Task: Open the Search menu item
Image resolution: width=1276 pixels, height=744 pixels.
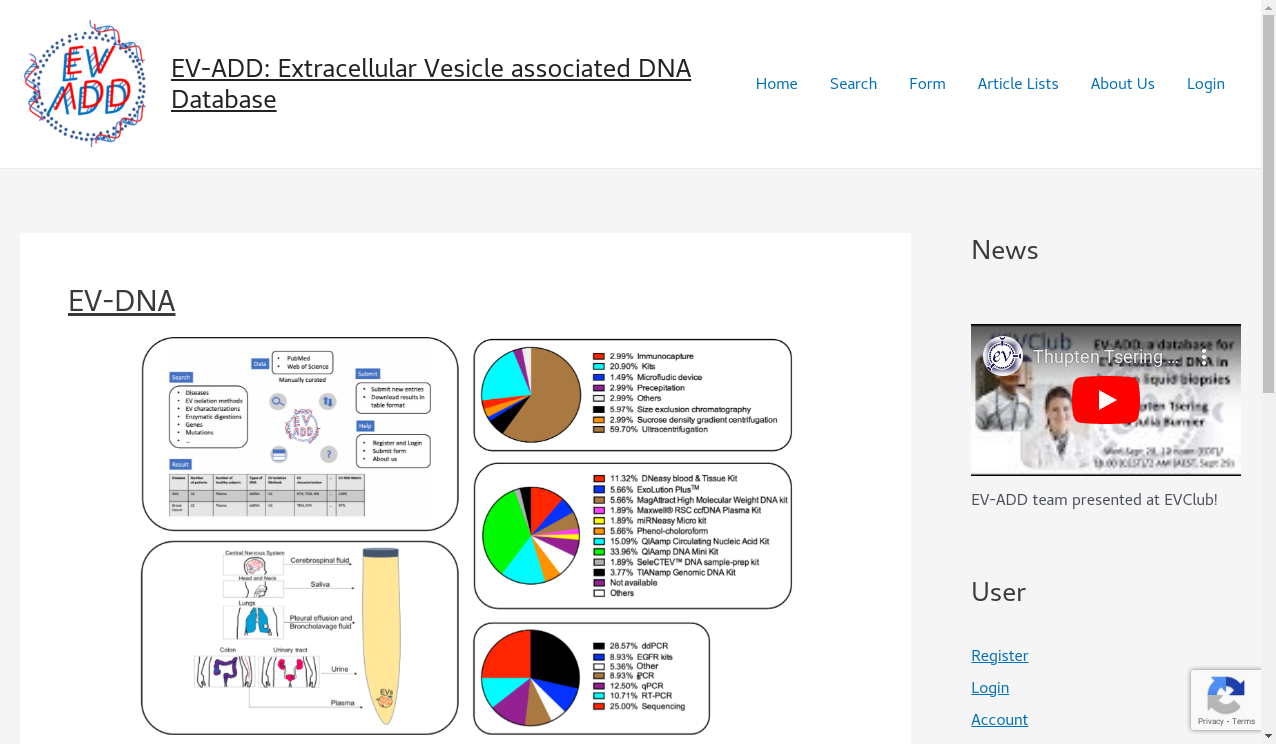Action: (853, 84)
